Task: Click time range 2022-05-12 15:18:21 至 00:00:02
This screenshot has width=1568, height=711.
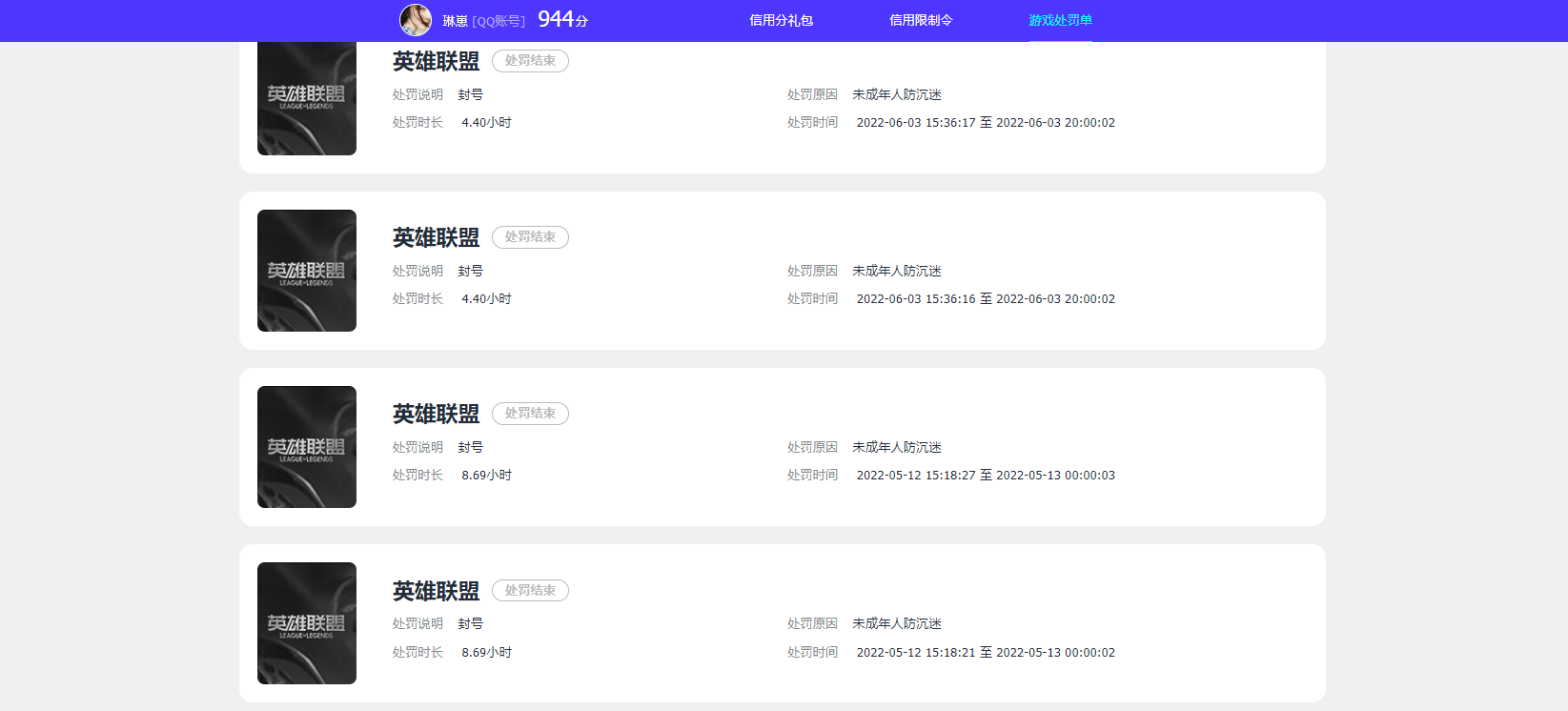Action: pos(986,652)
